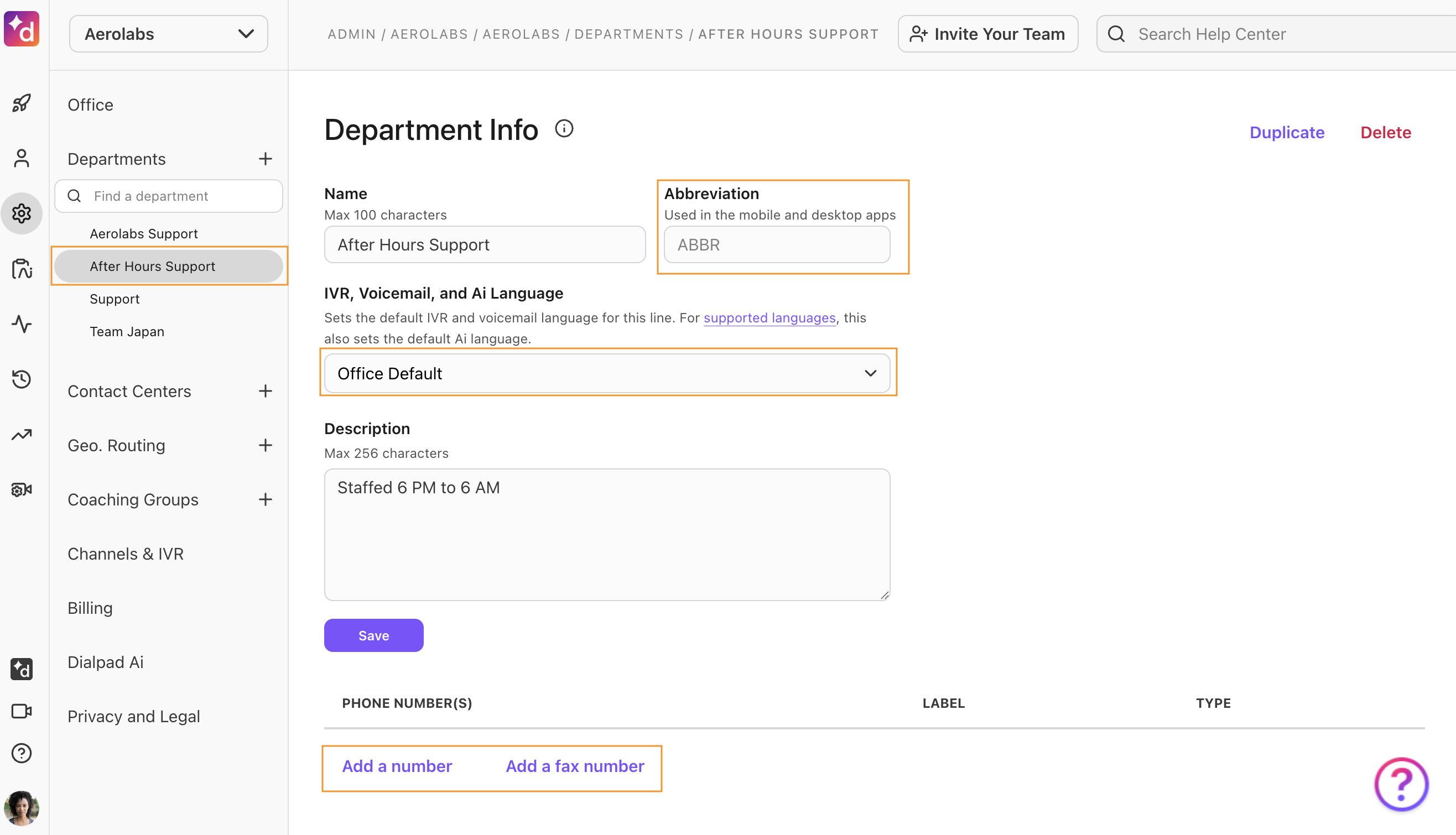The width and height of the screenshot is (1456, 835).
Task: Click search magnifier in Help Center field
Action: coord(1116,34)
